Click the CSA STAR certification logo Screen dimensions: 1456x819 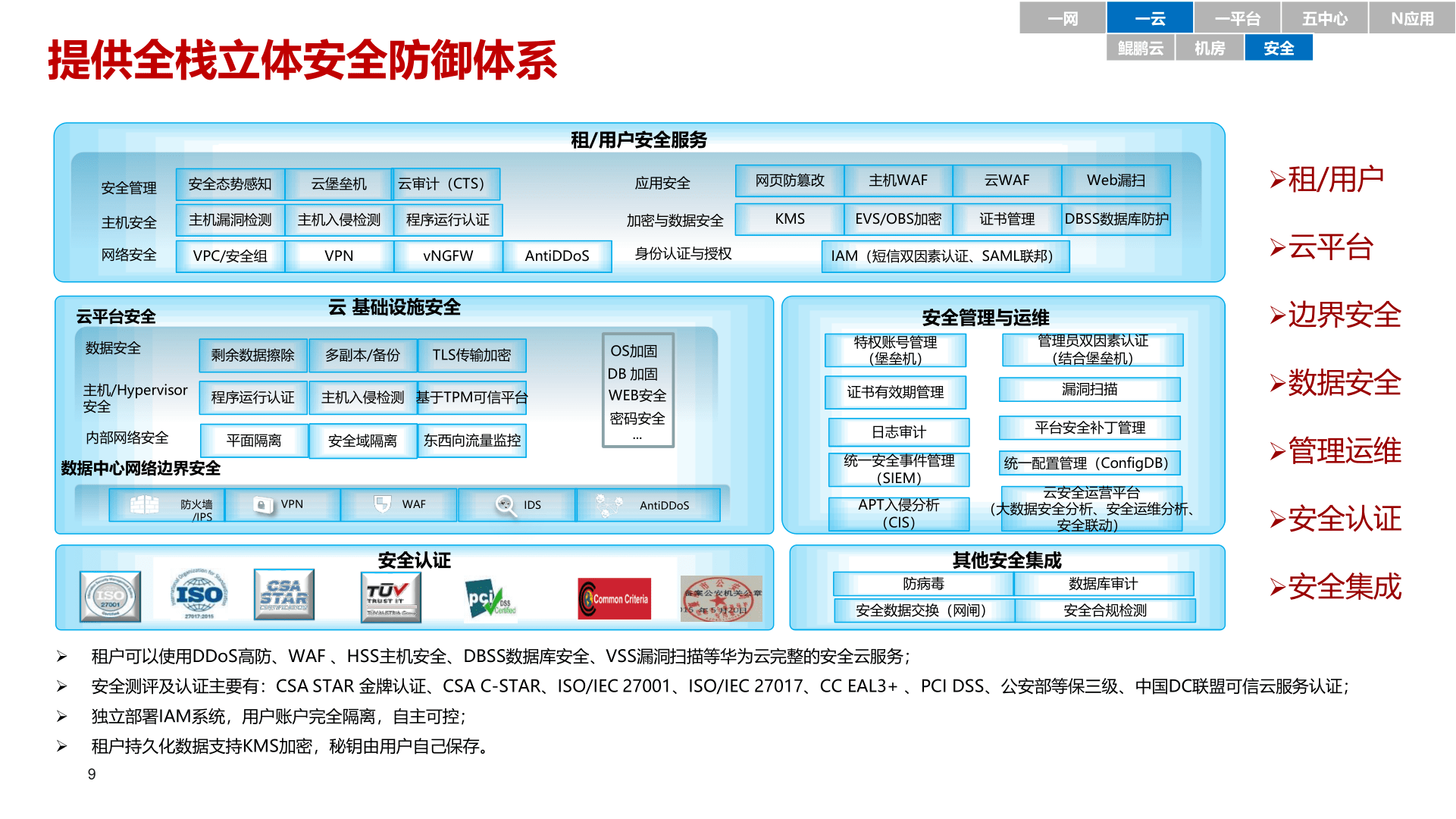point(284,595)
